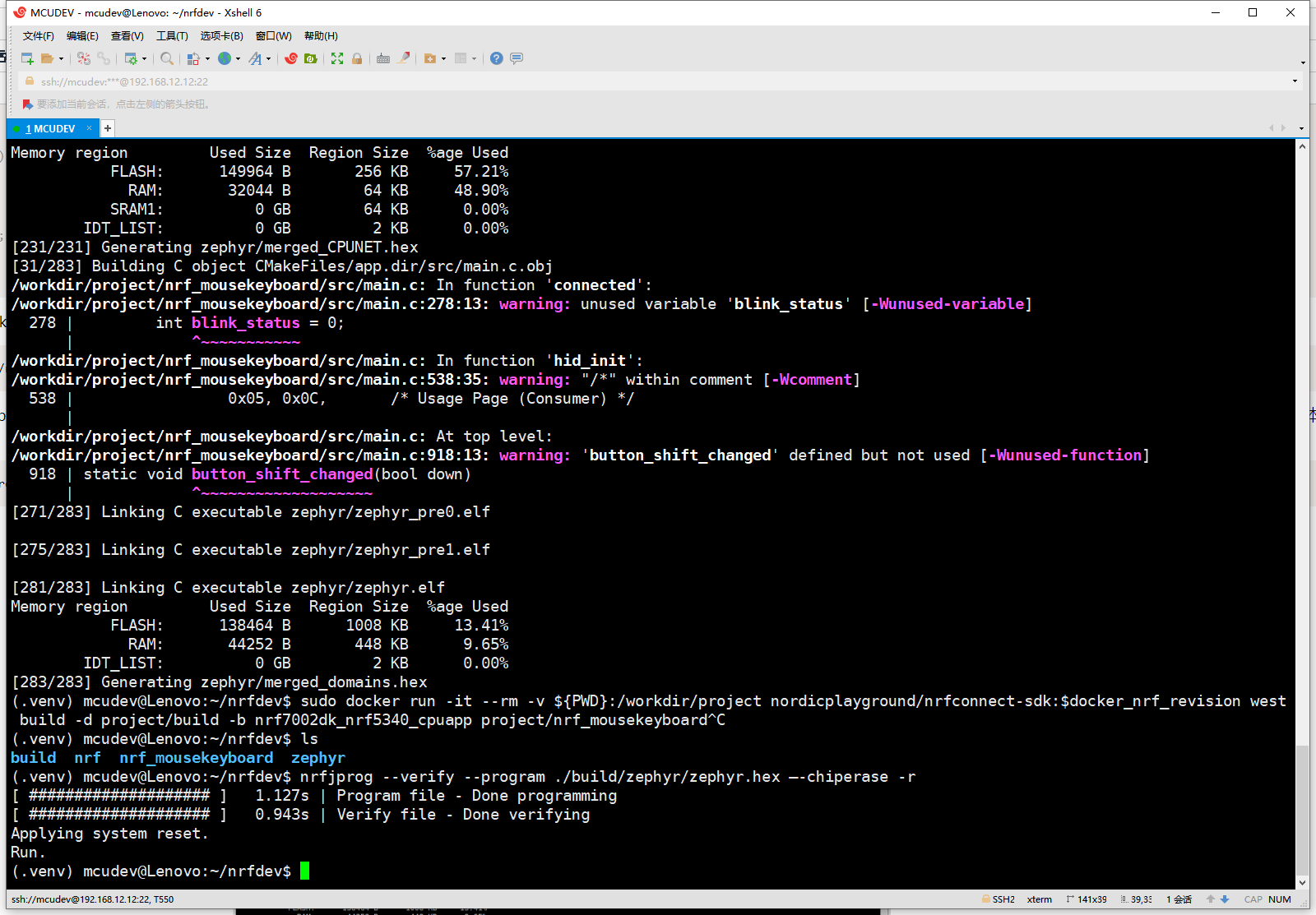Image resolution: width=1316 pixels, height=915 pixels.
Task: Close the MCUDEV tab with its x
Action: [89, 128]
